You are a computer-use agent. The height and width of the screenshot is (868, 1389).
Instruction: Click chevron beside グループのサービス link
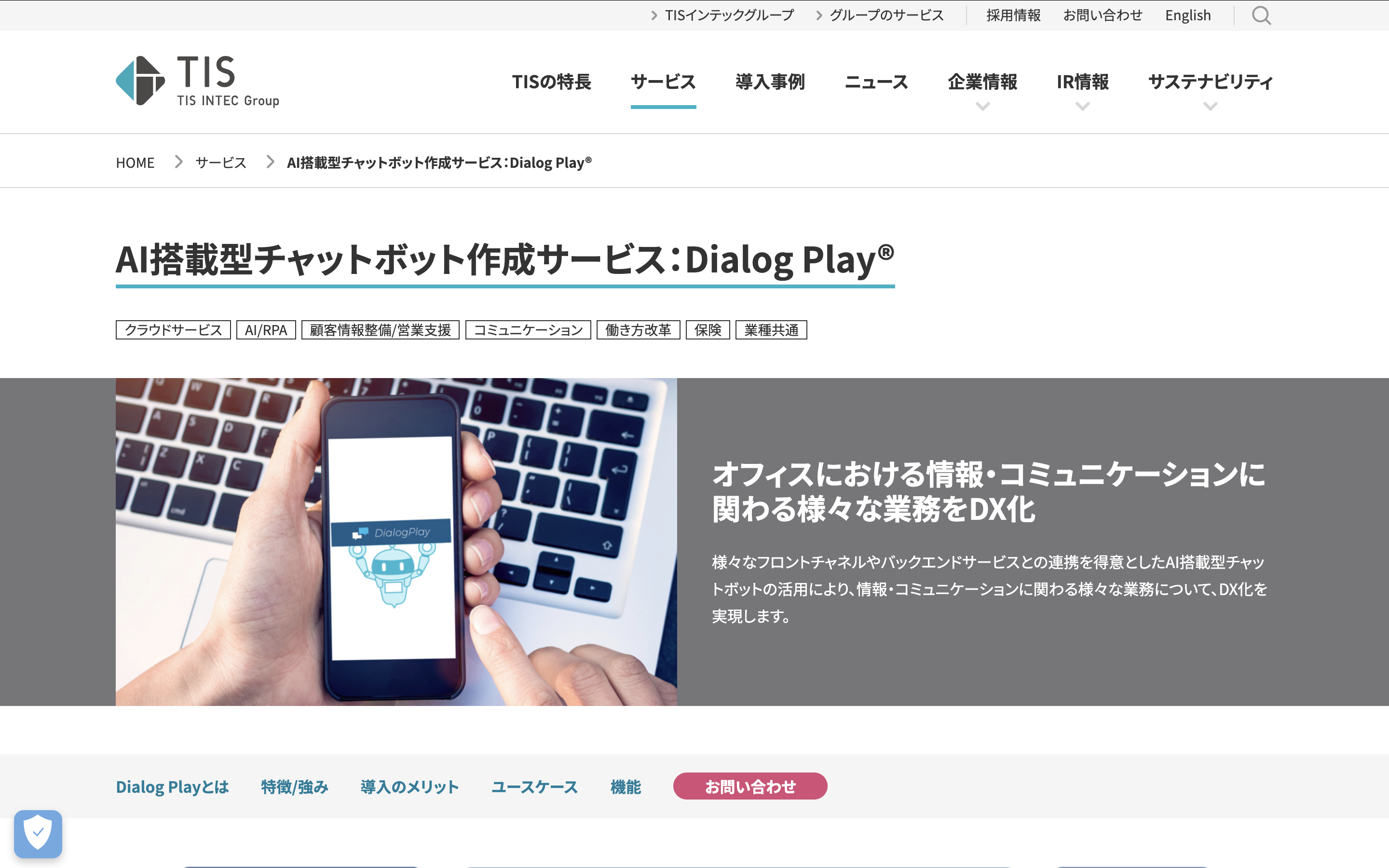coord(819,15)
